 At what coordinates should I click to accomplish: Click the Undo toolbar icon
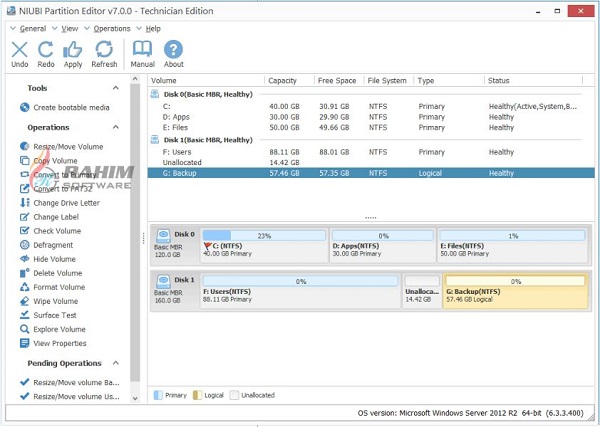coord(20,50)
